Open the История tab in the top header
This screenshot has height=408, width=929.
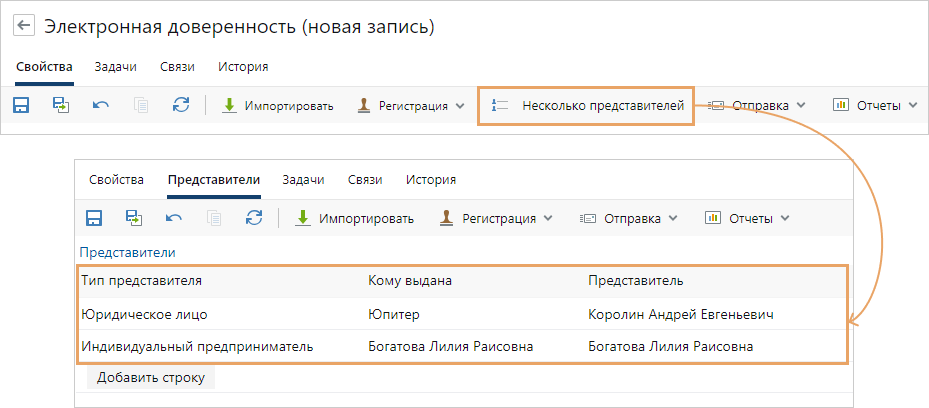(x=243, y=67)
